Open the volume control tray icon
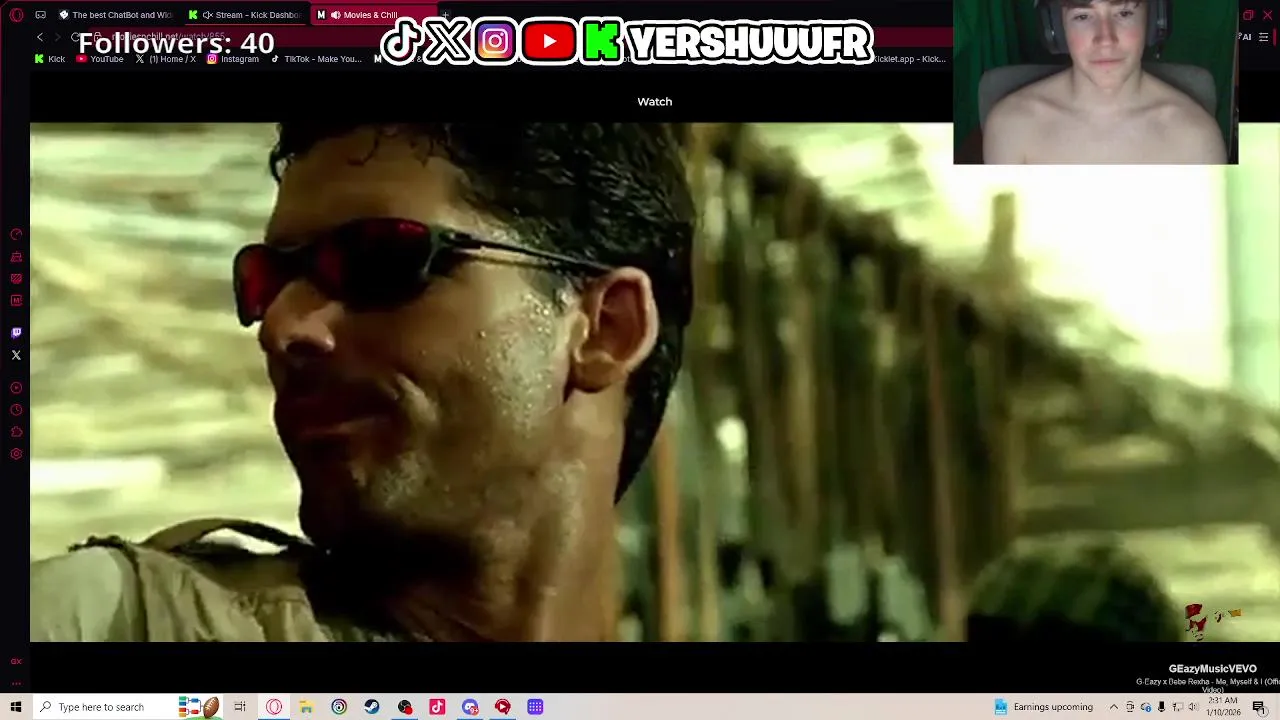This screenshot has width=1280, height=720. coord(1193,707)
